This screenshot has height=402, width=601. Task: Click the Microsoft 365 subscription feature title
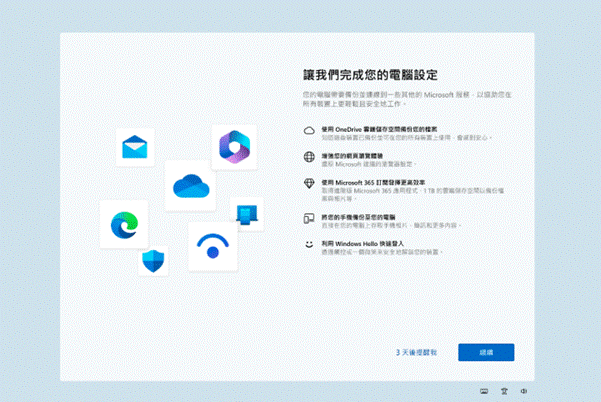[373, 182]
